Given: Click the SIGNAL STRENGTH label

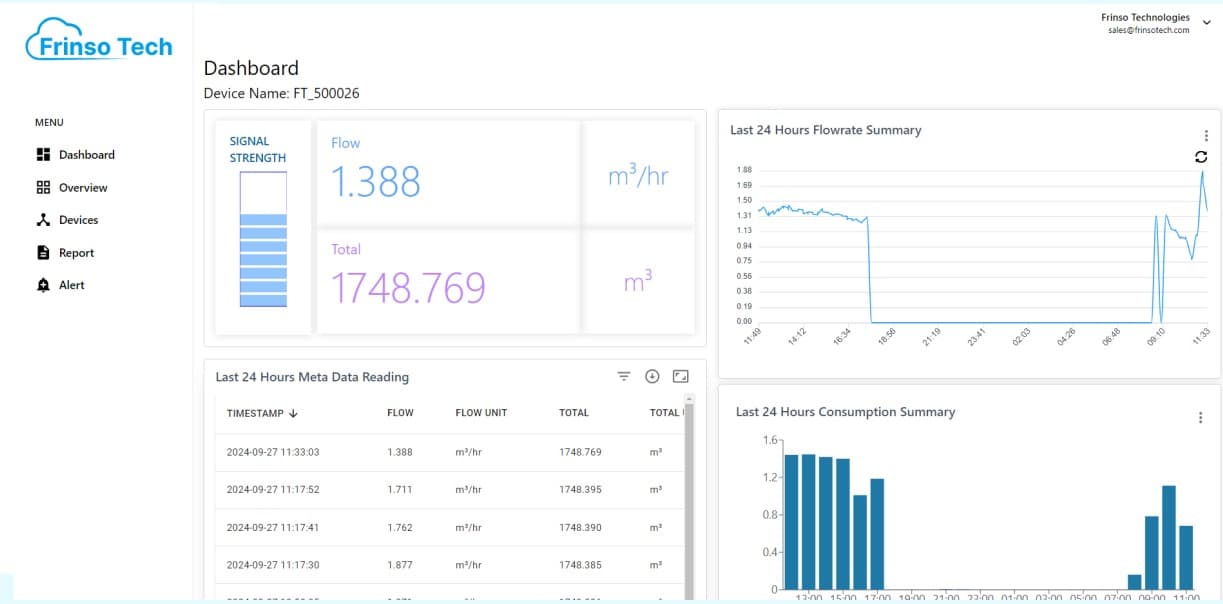Looking at the screenshot, I should [258, 150].
